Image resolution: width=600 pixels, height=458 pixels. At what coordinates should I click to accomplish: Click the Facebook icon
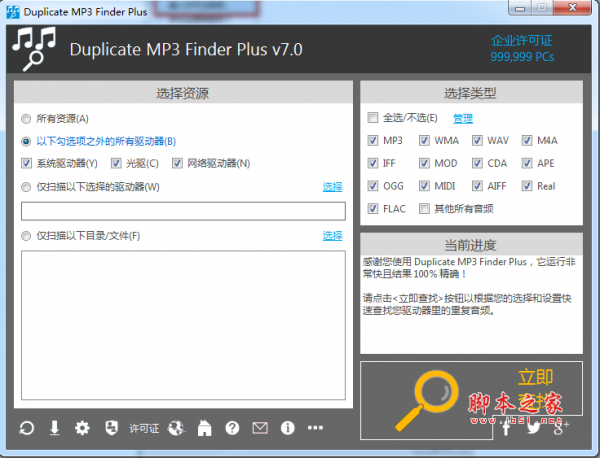pos(506,428)
